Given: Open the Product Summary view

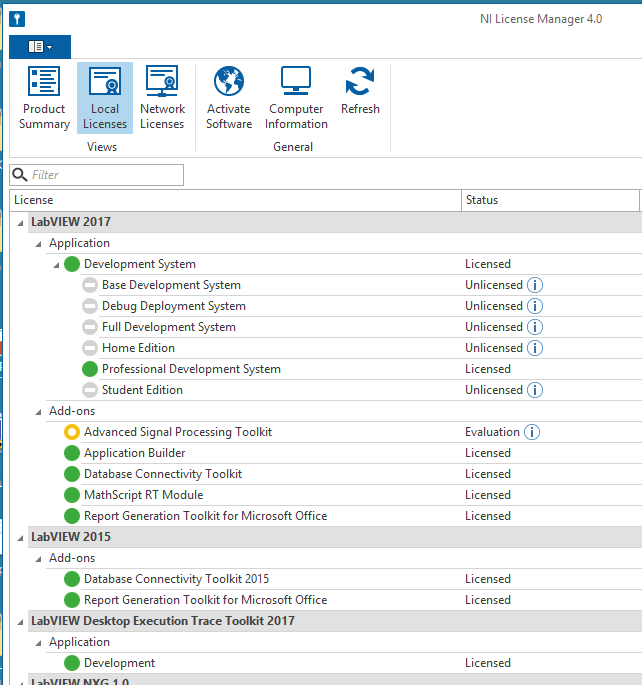Looking at the screenshot, I should pos(44,98).
